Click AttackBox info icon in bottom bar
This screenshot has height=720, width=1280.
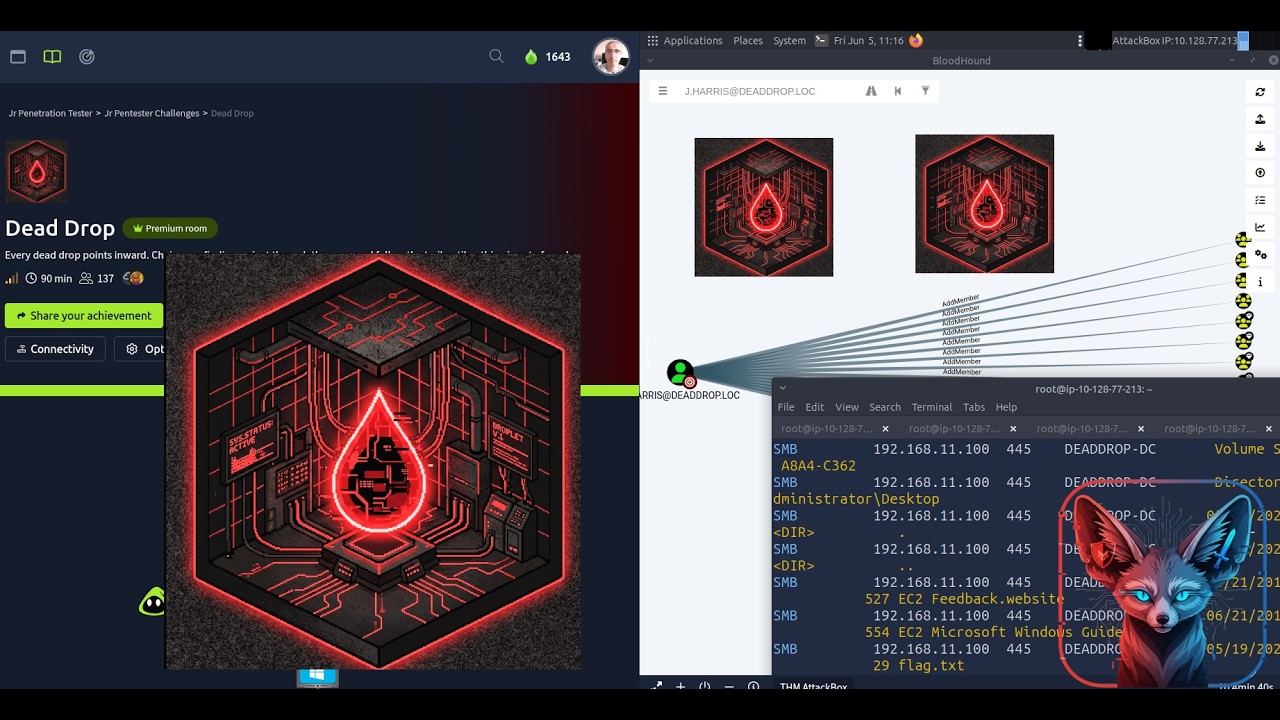pyautogui.click(x=754, y=687)
